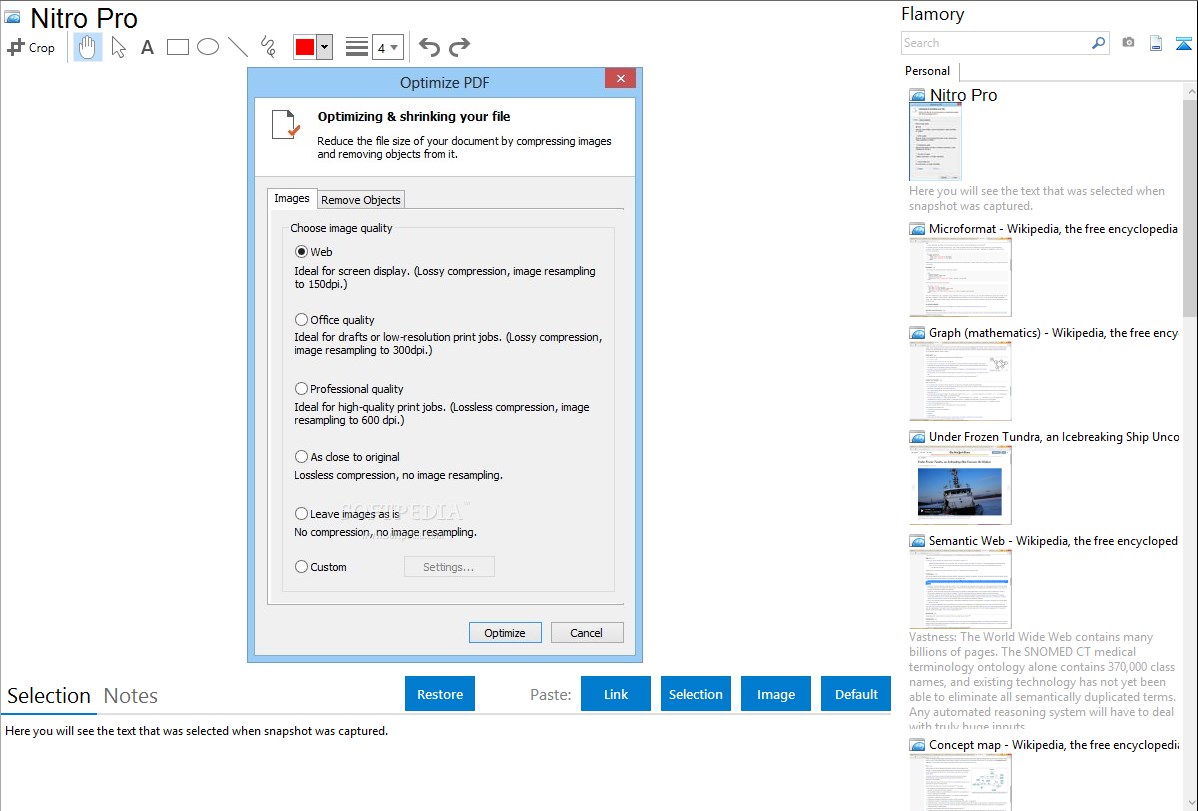Click the Concept map snapshot title
Image resolution: width=1198 pixels, height=811 pixels.
pos(1054,744)
